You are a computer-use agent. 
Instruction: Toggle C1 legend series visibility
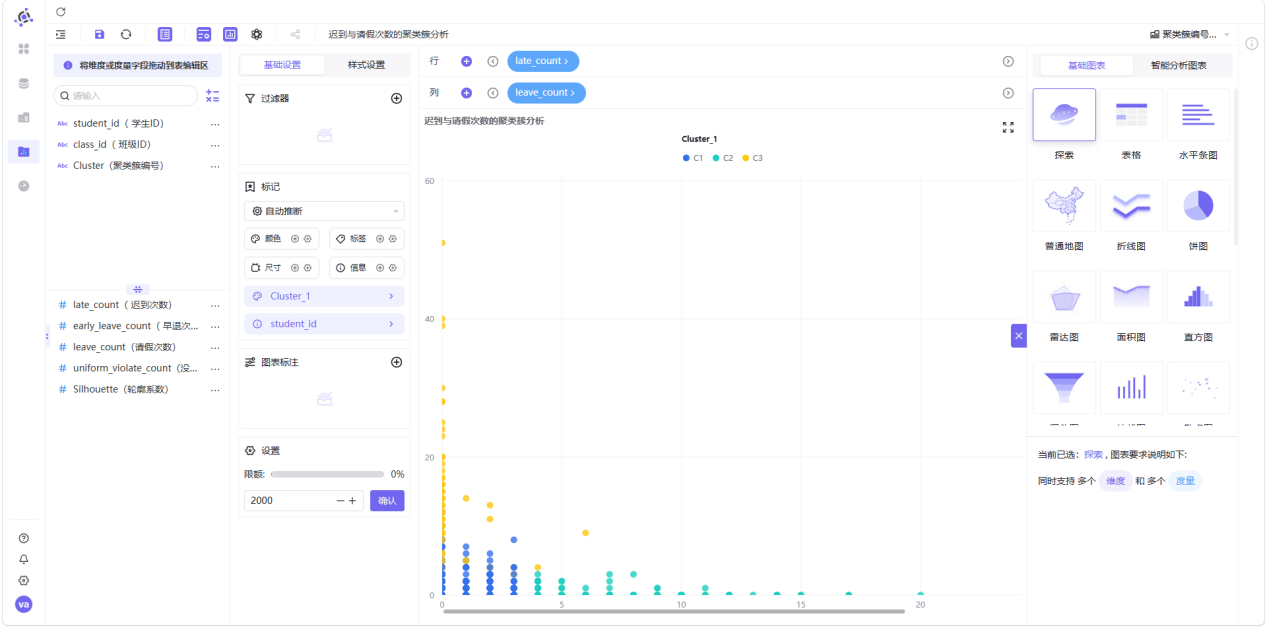(x=693, y=158)
